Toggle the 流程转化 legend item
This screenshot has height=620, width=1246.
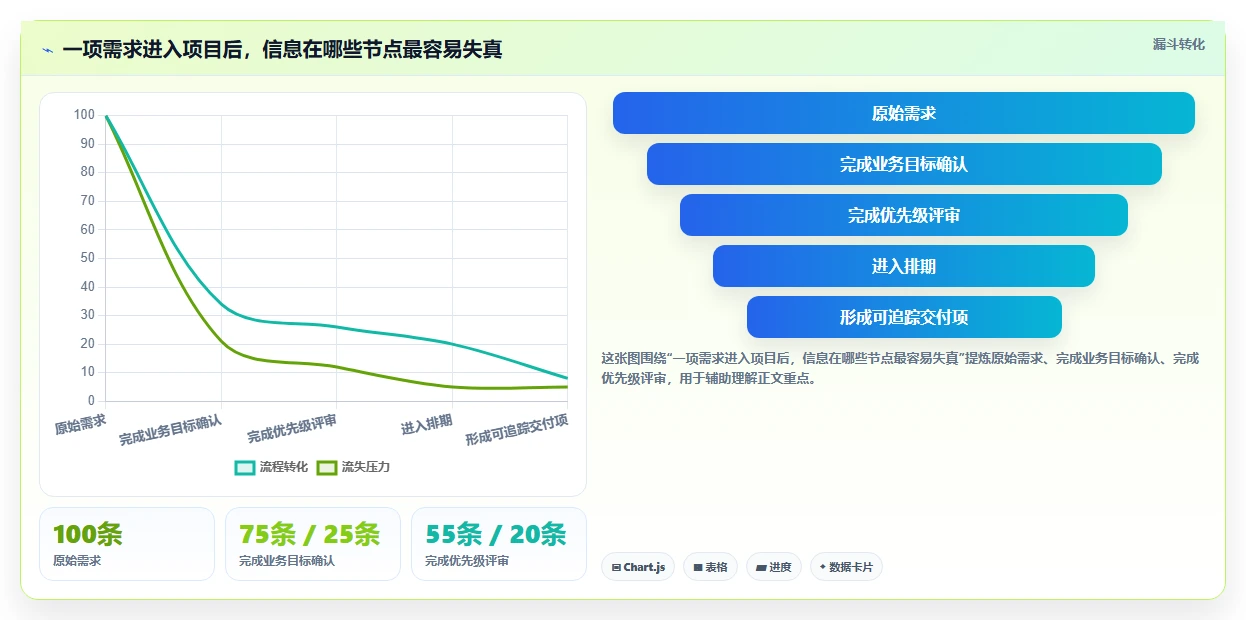[271, 467]
